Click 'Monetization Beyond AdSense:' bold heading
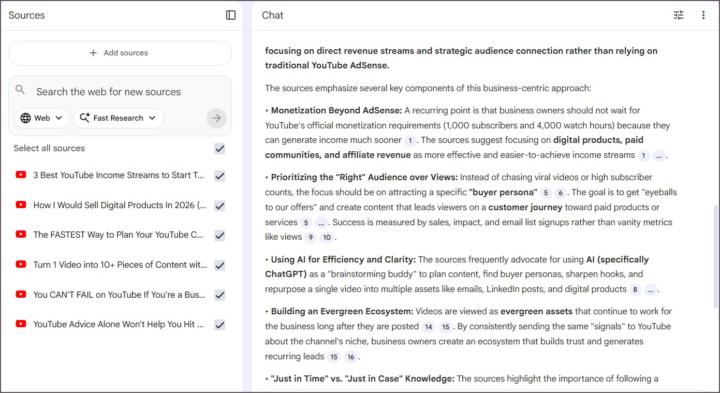Screen dimensions: 720x393 (x=336, y=110)
